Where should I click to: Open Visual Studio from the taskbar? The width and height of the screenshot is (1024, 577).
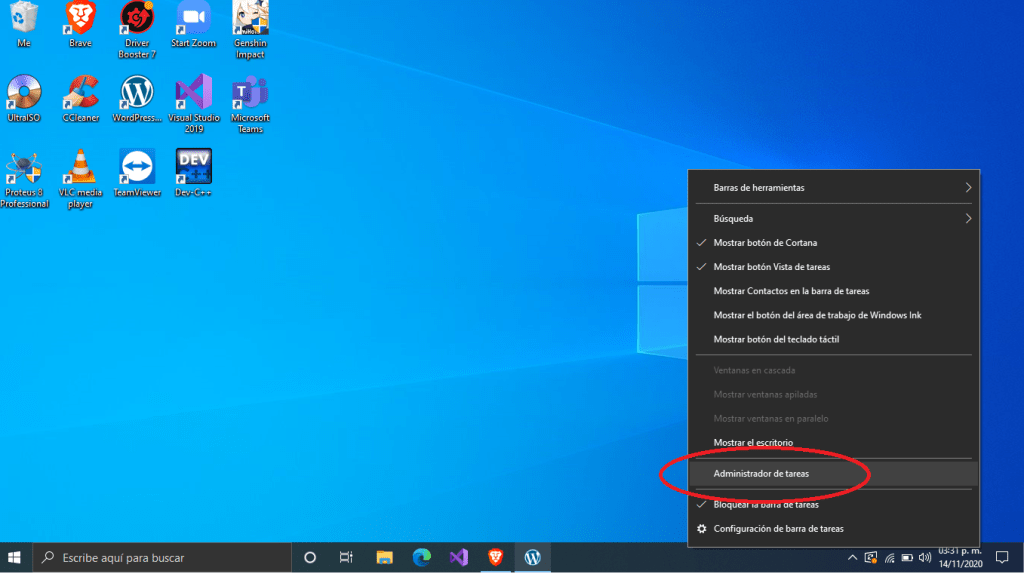(458, 557)
